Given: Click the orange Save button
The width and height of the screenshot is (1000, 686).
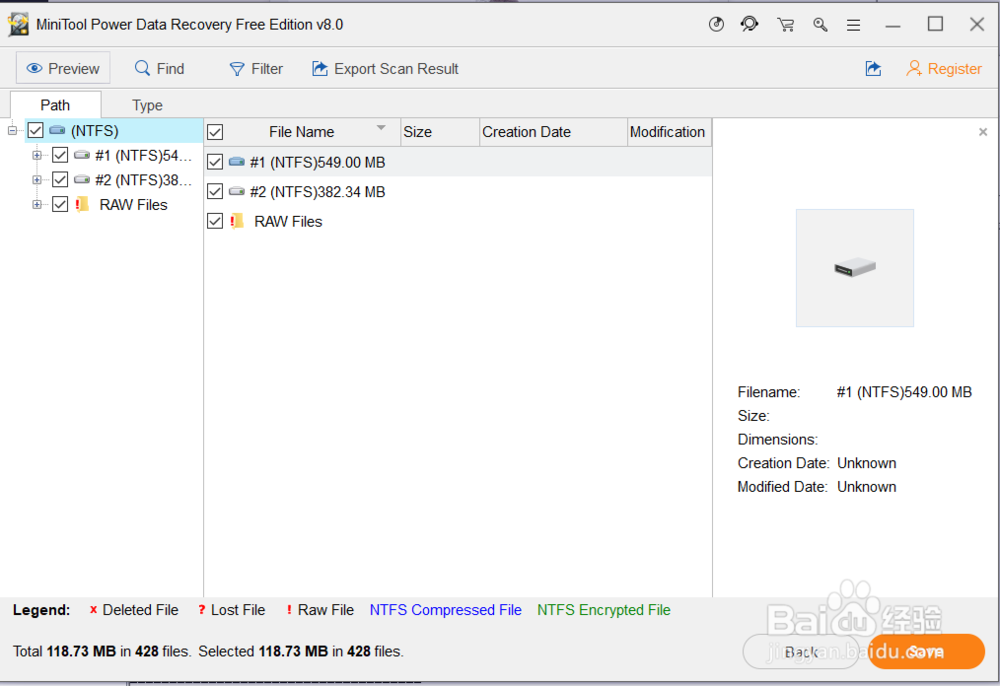Looking at the screenshot, I should click(x=925, y=652).
